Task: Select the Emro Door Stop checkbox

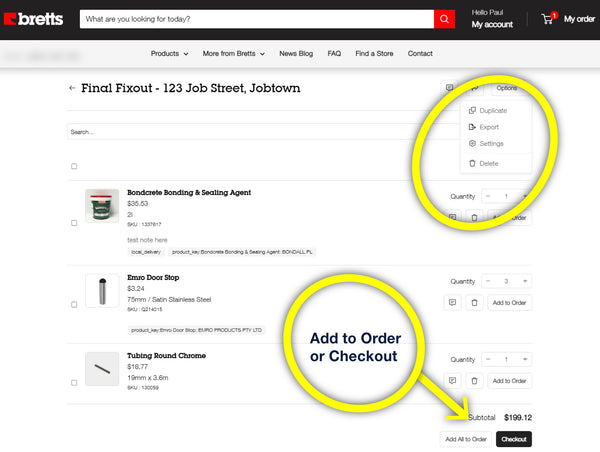Action: (74, 305)
